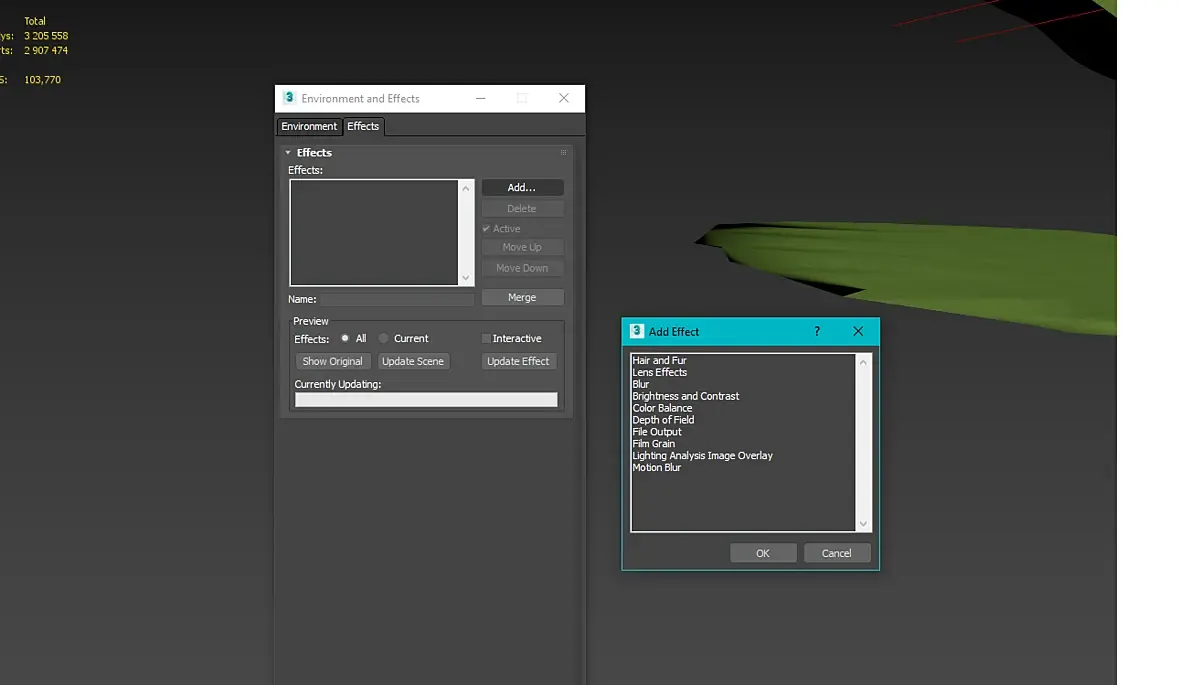The width and height of the screenshot is (1180, 685).
Task: Collapse the Effects rollout triangle
Action: coord(287,153)
